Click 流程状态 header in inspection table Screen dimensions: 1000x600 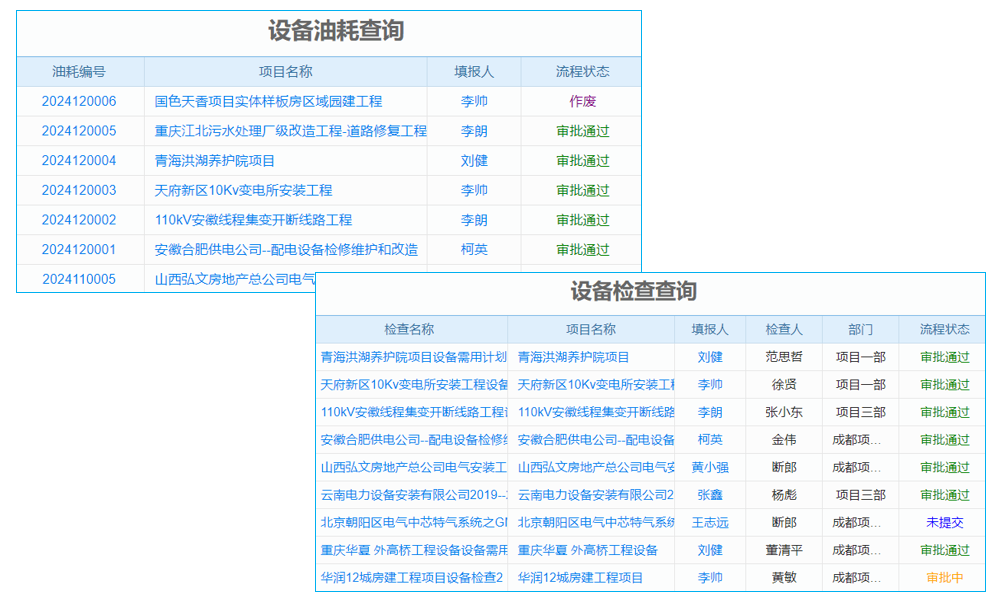pos(940,329)
